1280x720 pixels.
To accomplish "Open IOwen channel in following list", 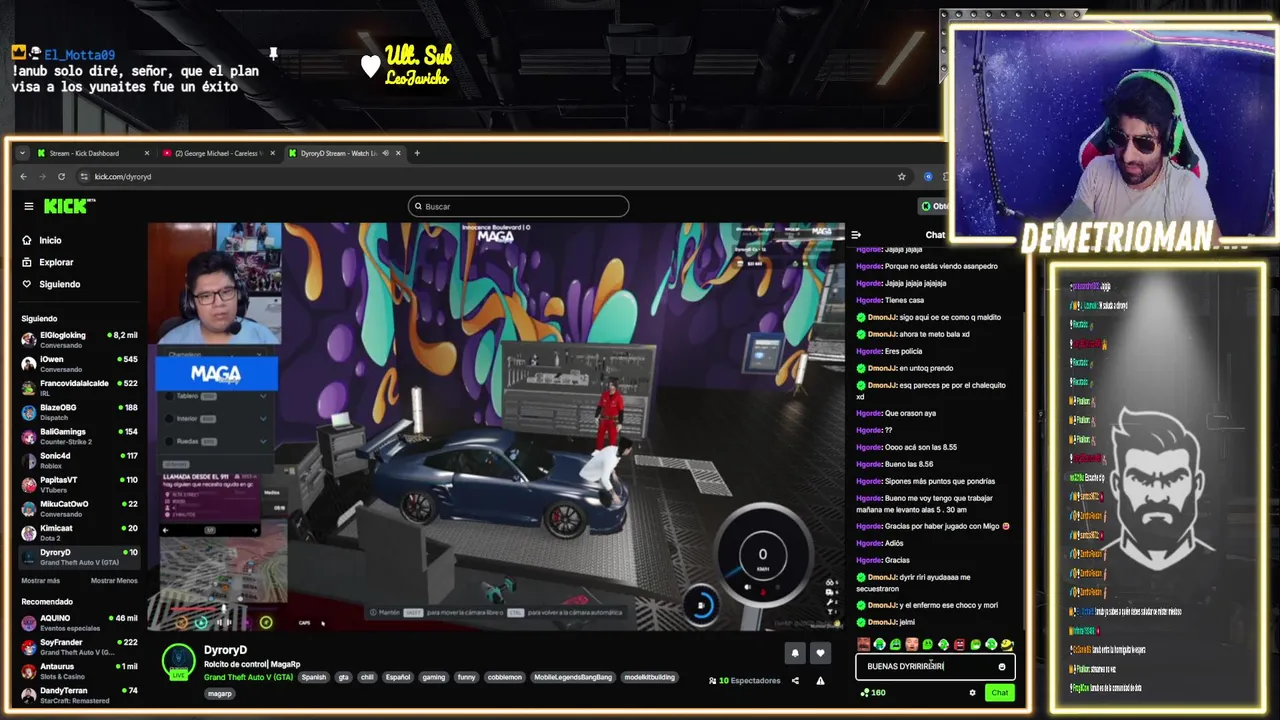I will 80,363.
